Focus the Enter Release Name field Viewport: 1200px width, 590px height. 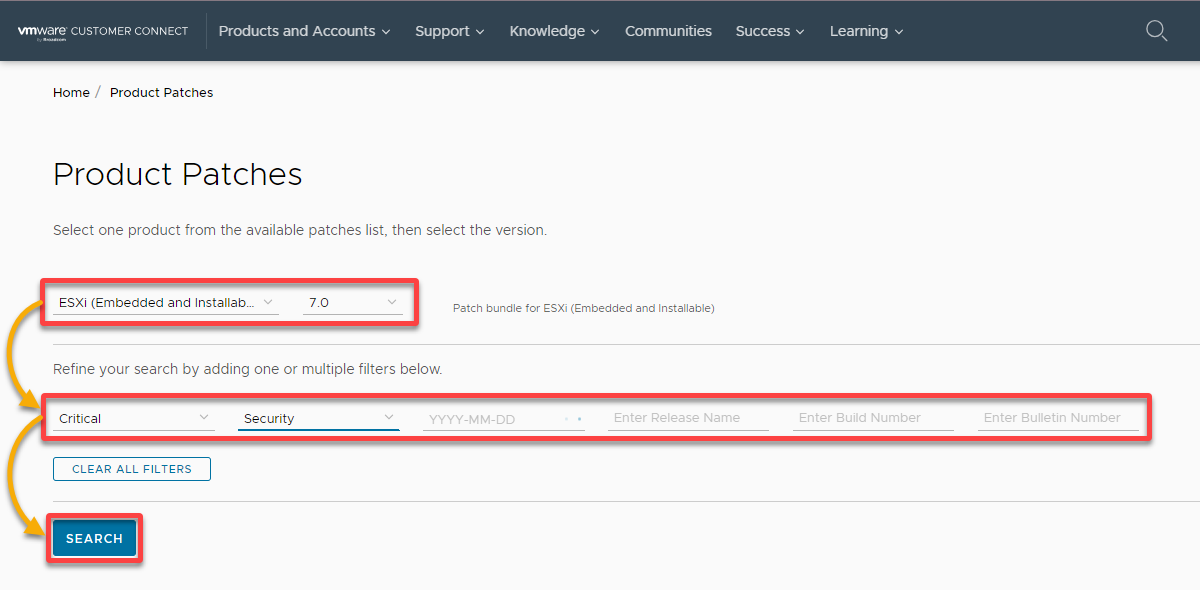point(688,418)
